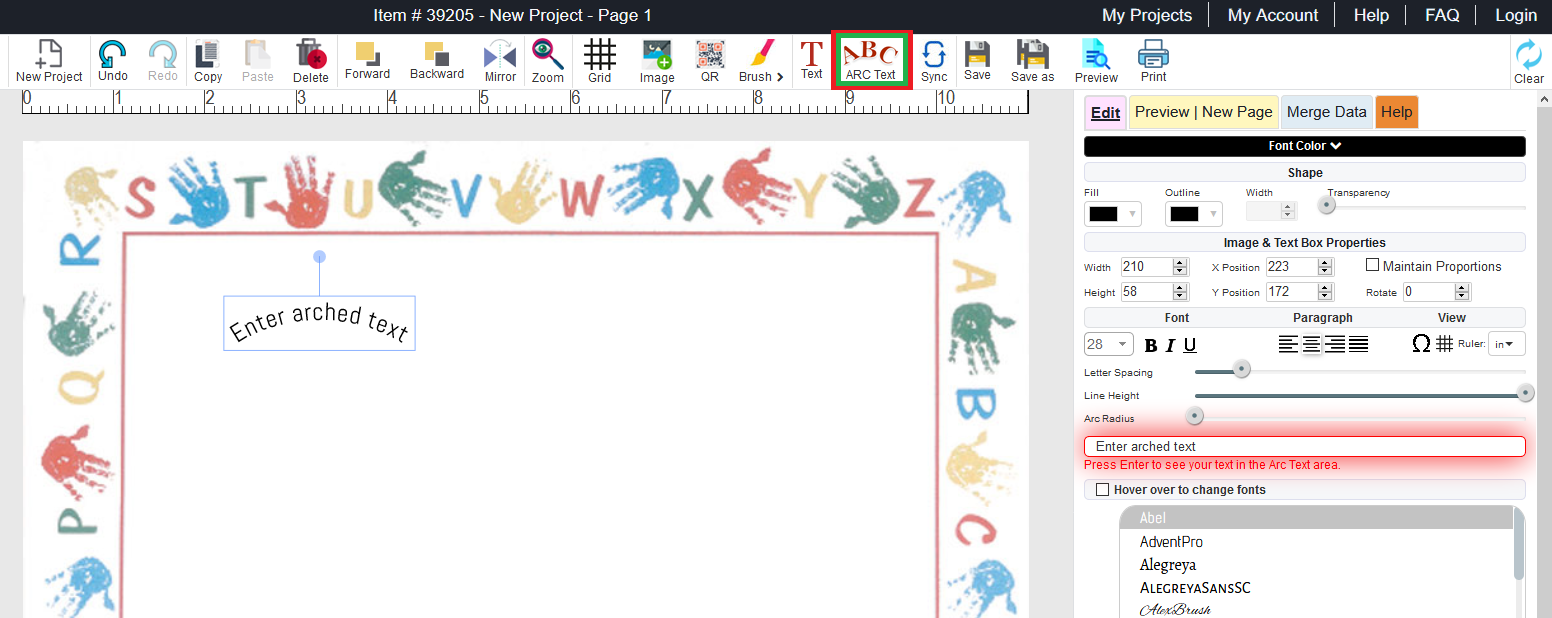The image size is (1552, 618).
Task: Open the Ruler units dropdown
Action: pos(1506,344)
